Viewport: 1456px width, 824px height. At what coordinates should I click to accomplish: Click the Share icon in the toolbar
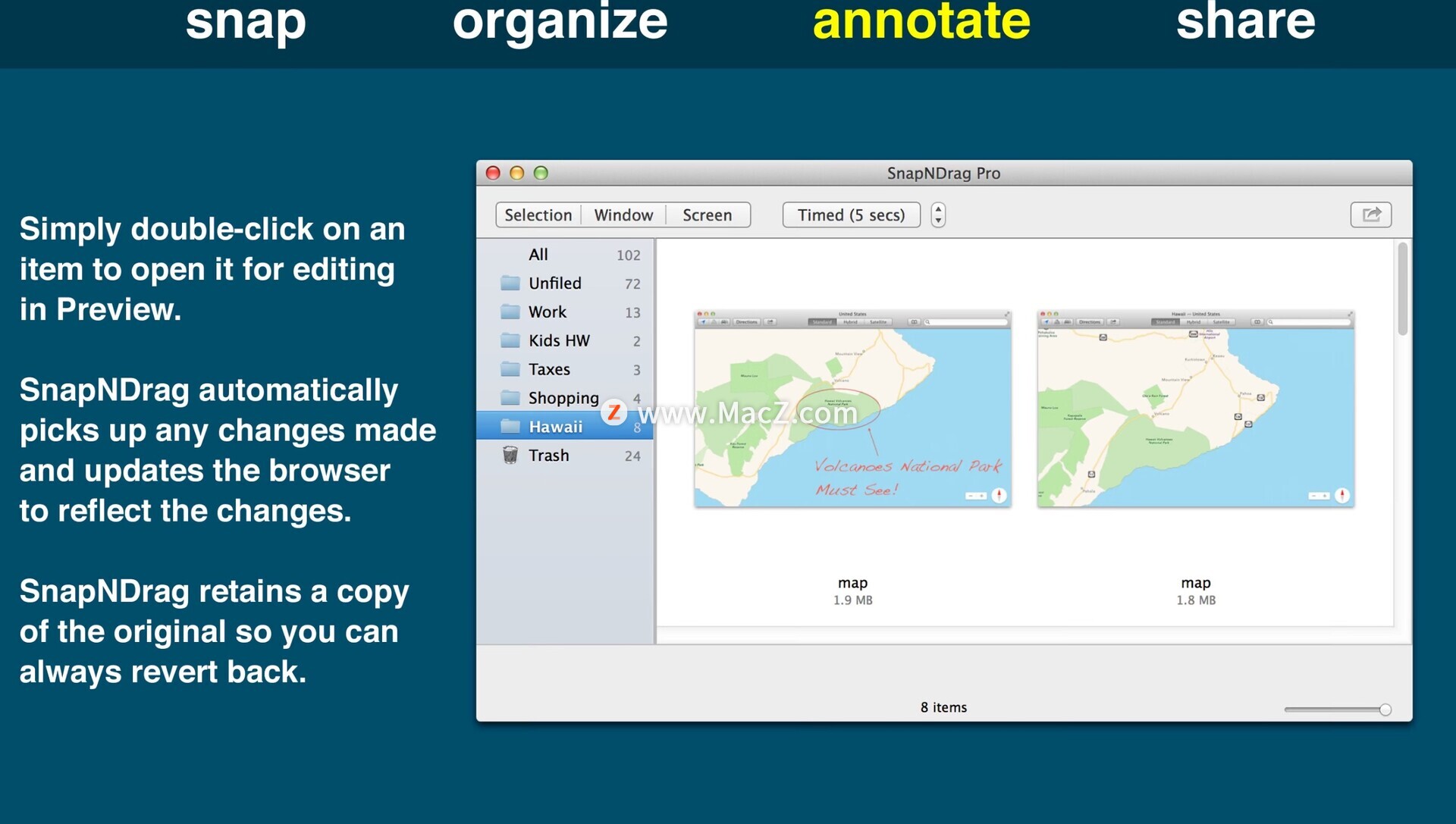tap(1370, 215)
